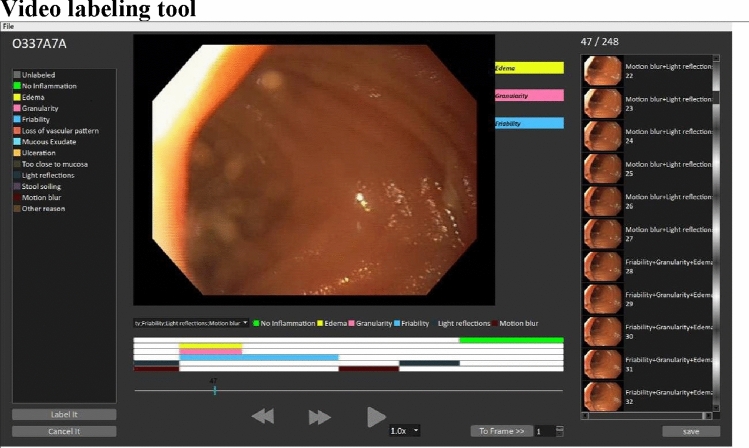This screenshot has width=749, height=448.
Task: Click the frame list scroll down arrow
Action: click(x=716, y=407)
